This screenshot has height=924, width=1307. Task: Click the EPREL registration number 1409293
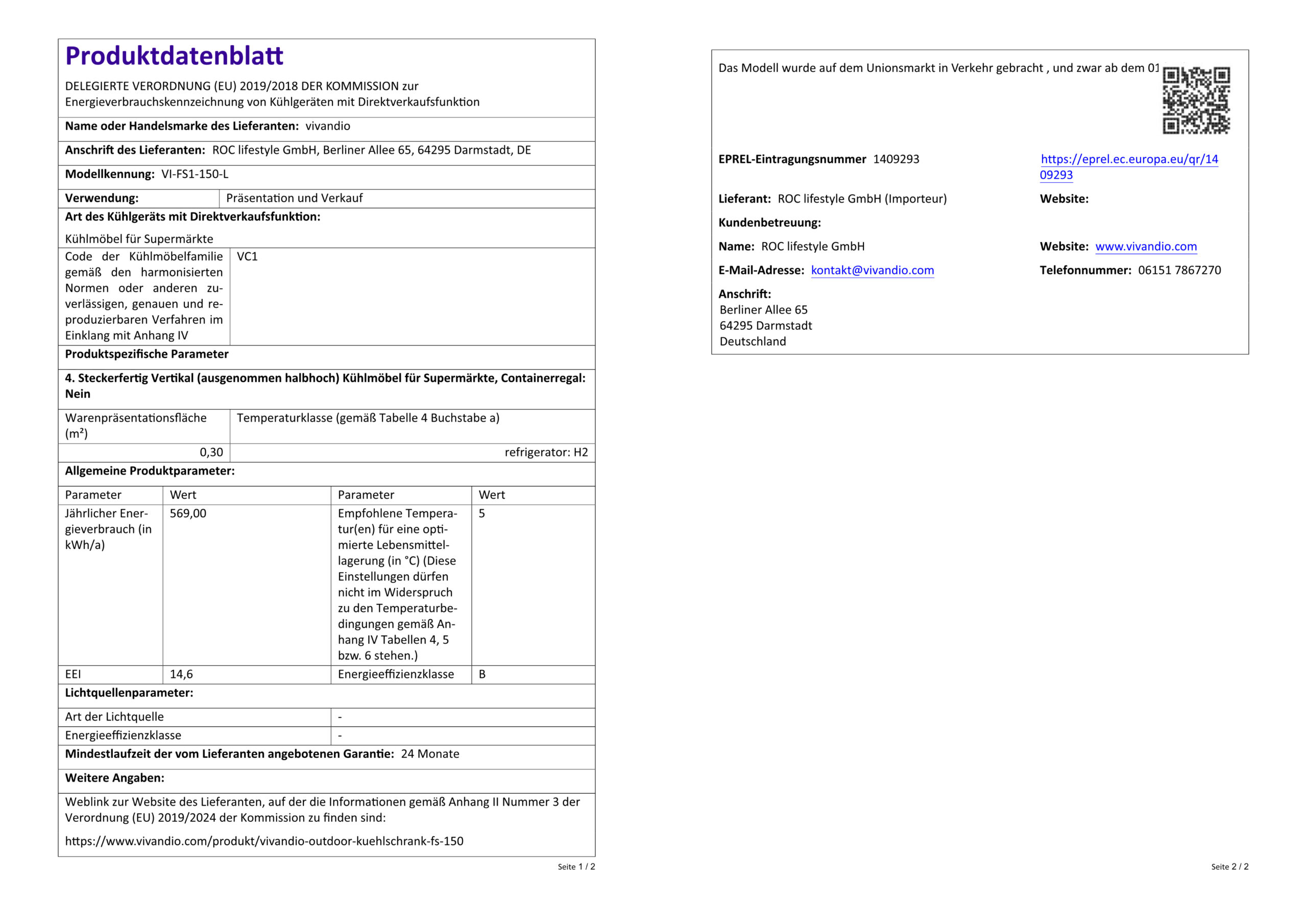pos(896,159)
